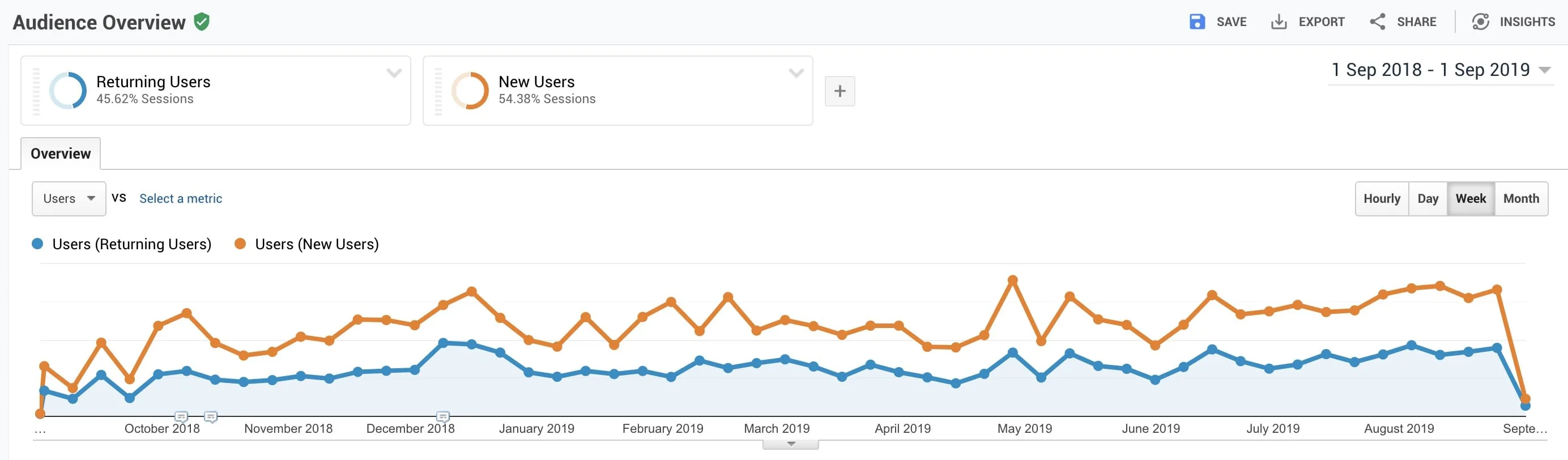The width and height of the screenshot is (1568, 460).
Task: Open the Users metric dropdown
Action: tap(69, 199)
